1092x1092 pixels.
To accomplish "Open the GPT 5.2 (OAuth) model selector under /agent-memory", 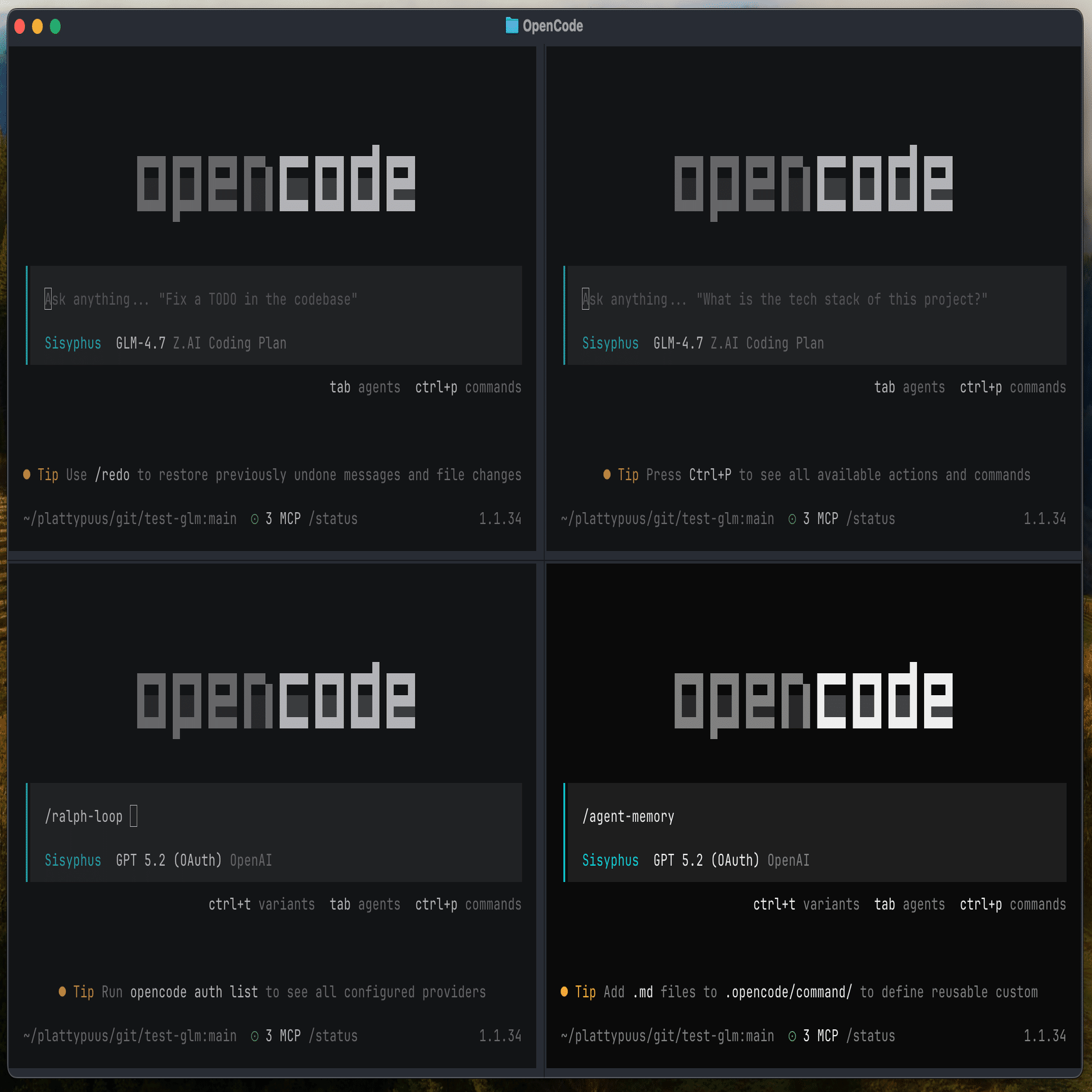I will [706, 861].
